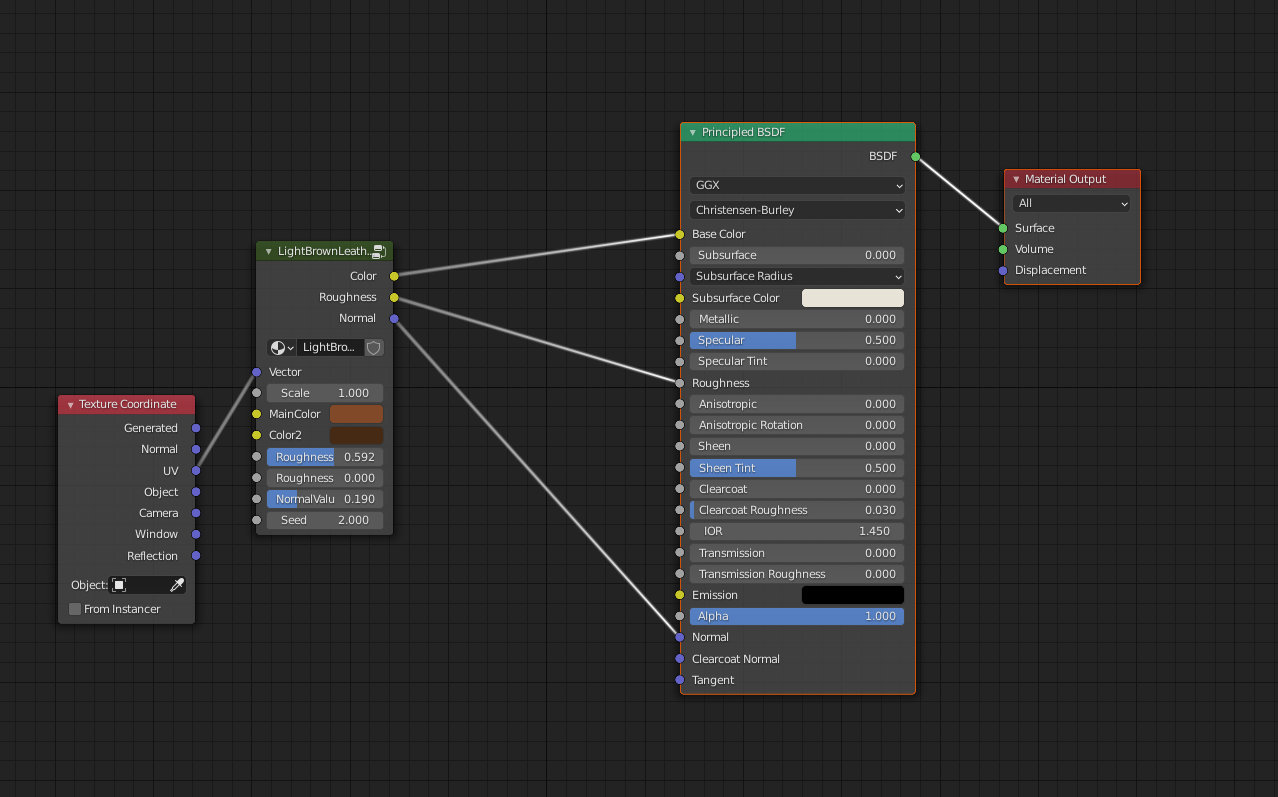Click the Surface input socket on Material Output

pos(1003,228)
